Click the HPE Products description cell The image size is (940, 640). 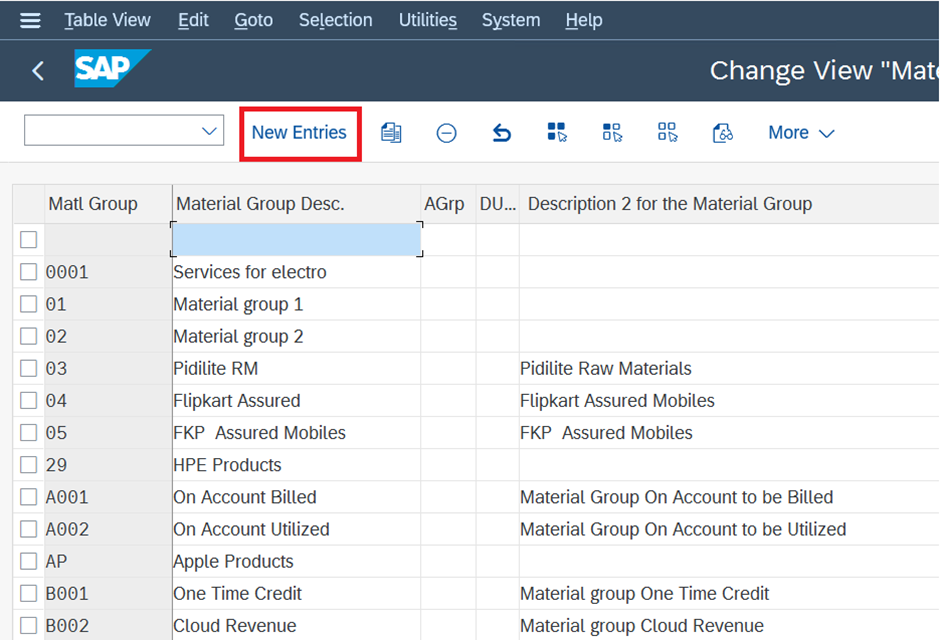pos(296,465)
